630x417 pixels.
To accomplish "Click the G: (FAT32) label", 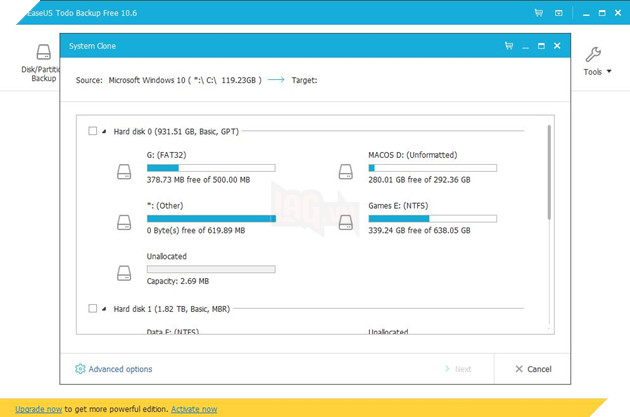I will (166, 155).
